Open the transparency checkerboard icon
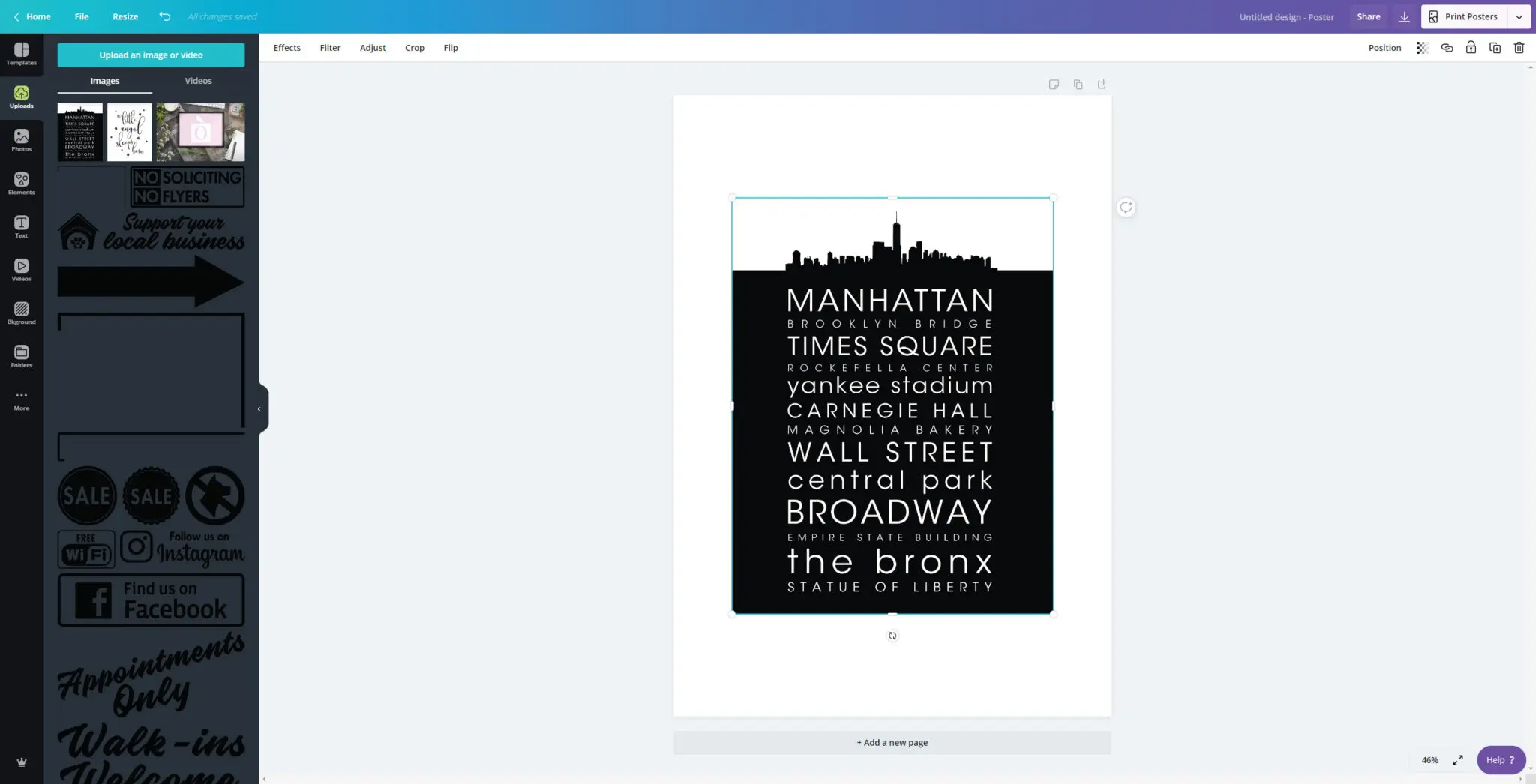 (x=1422, y=48)
